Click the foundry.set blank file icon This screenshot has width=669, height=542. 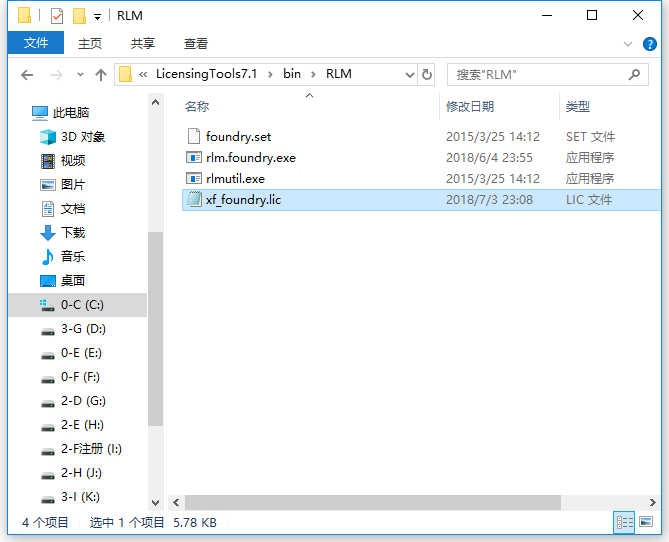(194, 136)
